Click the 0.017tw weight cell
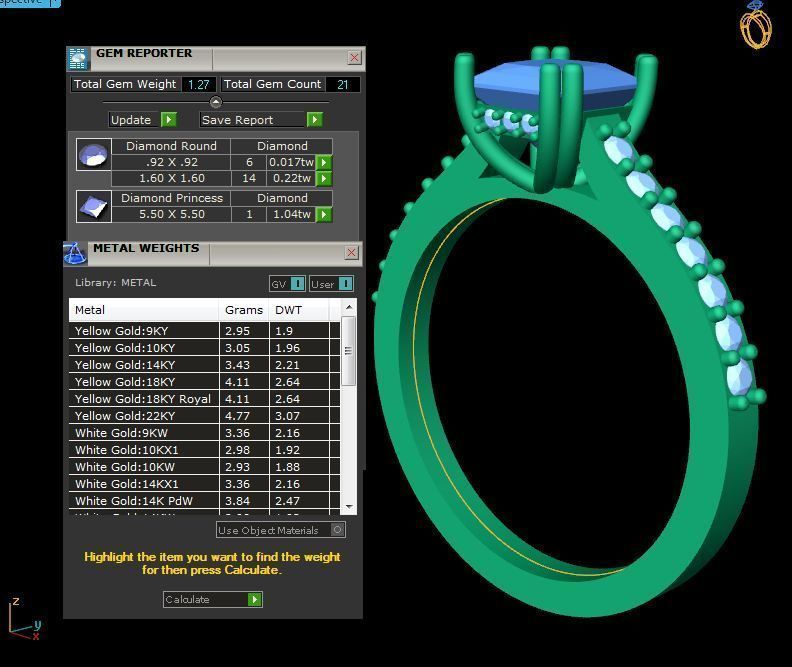The height and width of the screenshot is (667, 792). [x=291, y=162]
